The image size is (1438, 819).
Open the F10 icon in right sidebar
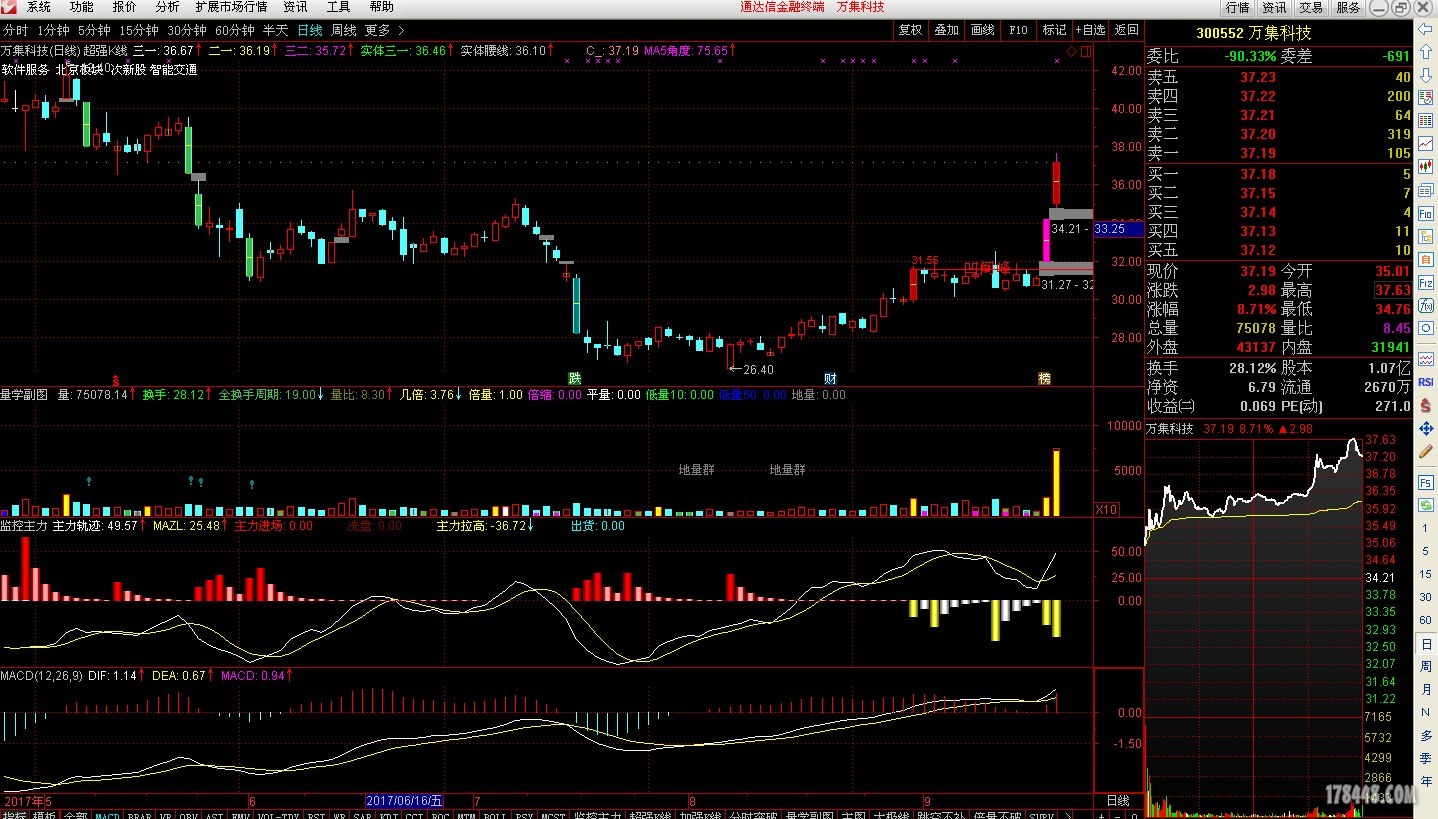(1425, 213)
